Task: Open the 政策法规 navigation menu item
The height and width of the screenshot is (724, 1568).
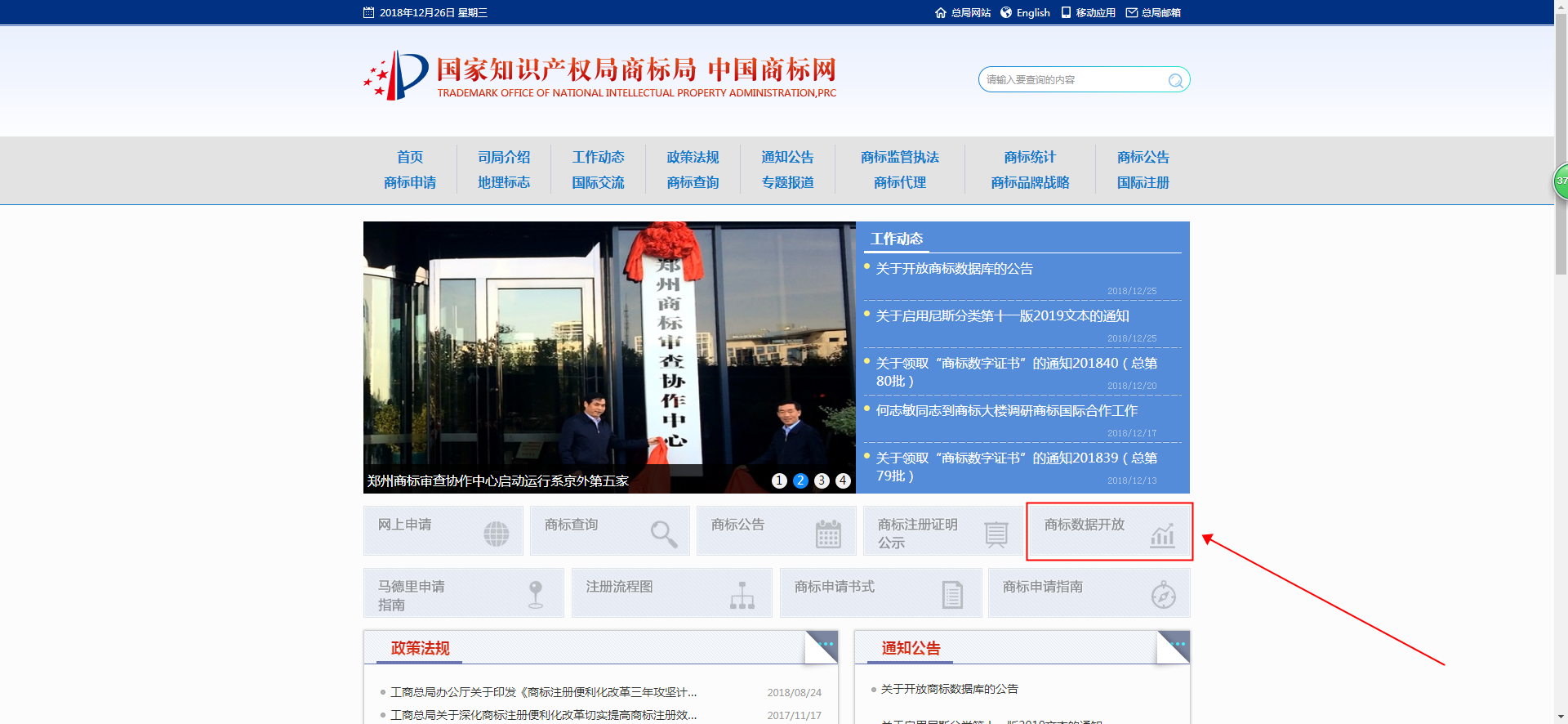Action: [x=693, y=157]
